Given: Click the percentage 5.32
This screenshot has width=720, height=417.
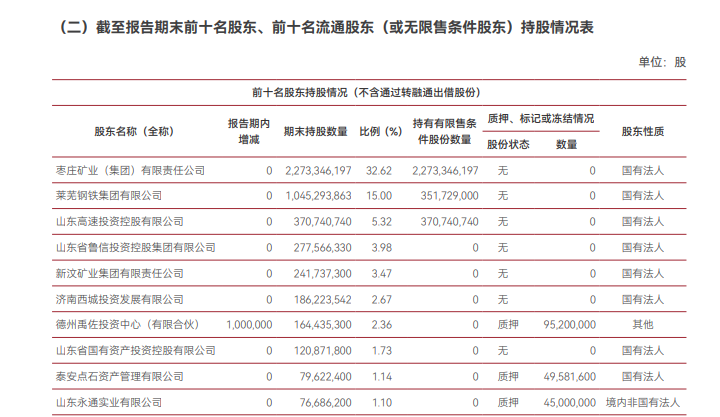Looking at the screenshot, I should click(x=382, y=222).
